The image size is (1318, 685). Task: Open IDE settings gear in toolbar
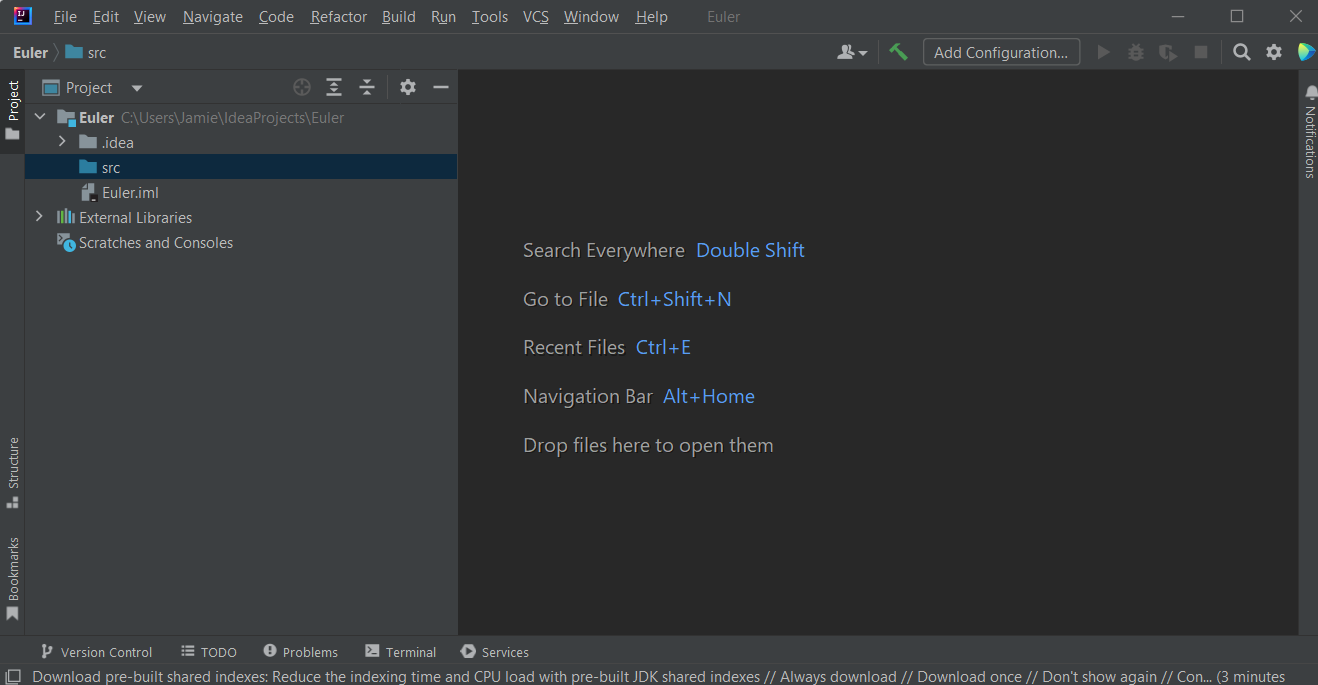pos(1274,52)
